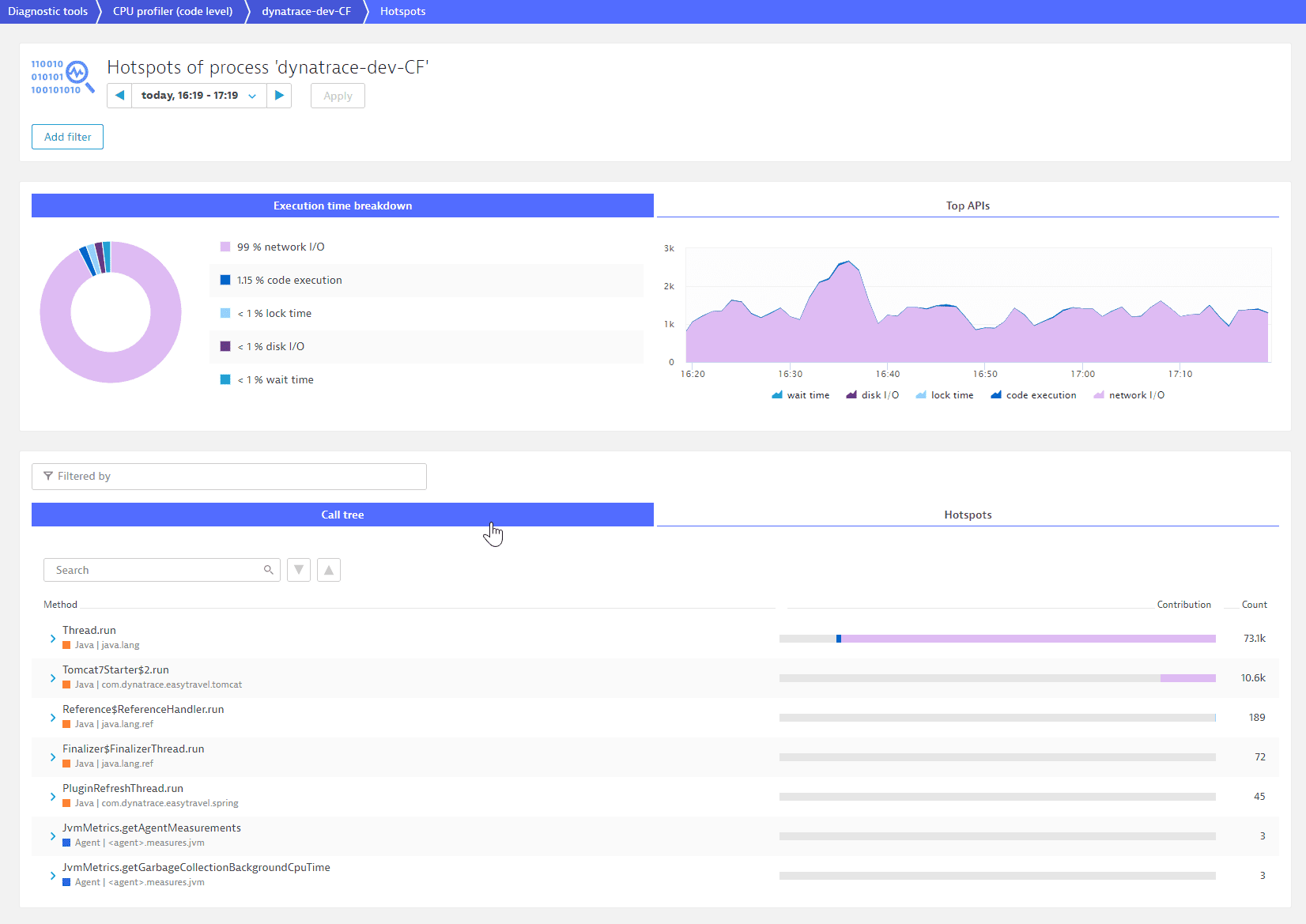The width and height of the screenshot is (1306, 924).
Task: Open dynatrace-dev-CF breadcrumb
Action: coord(306,11)
